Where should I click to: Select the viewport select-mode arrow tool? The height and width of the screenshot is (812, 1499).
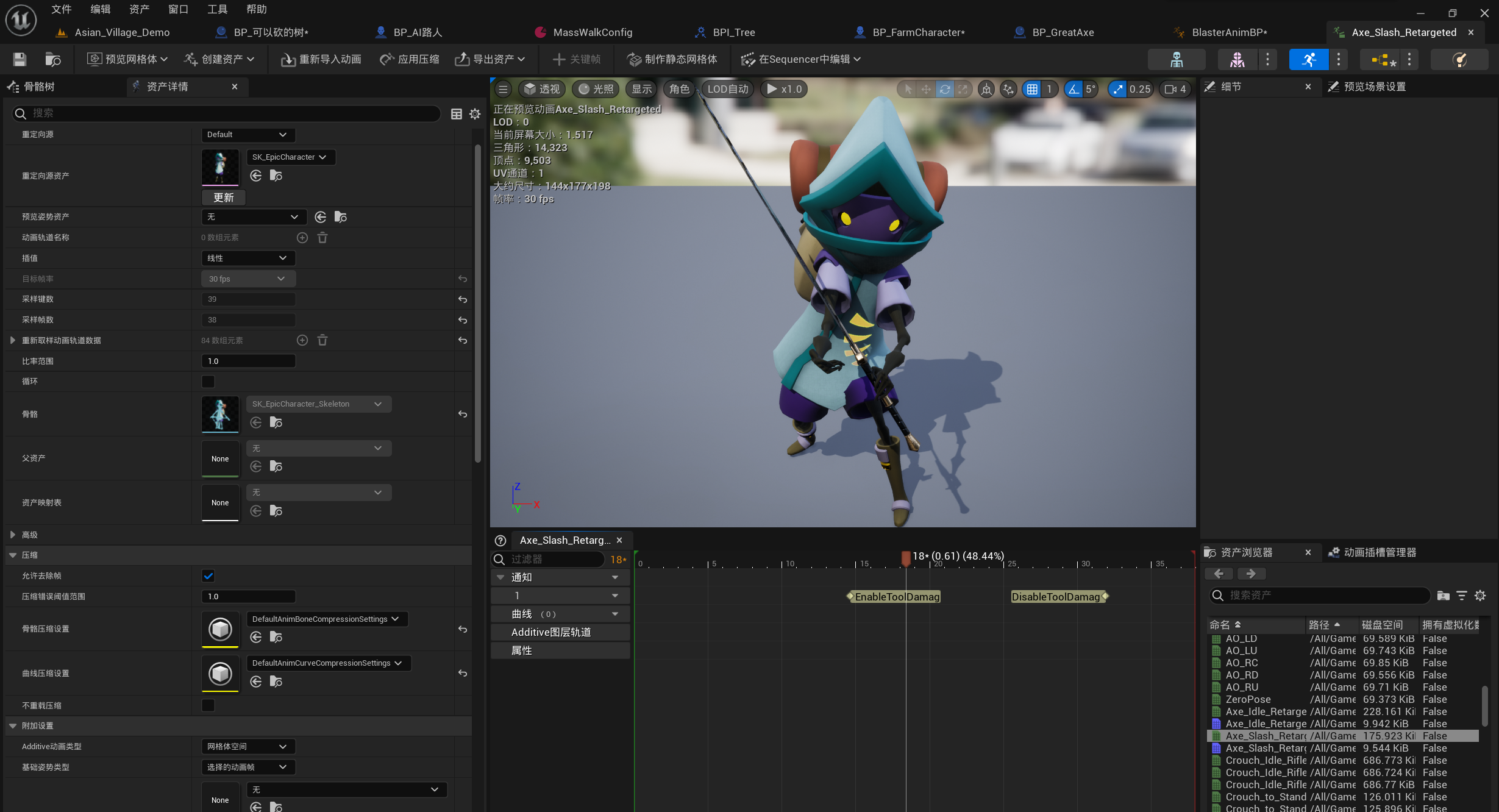tap(908, 89)
